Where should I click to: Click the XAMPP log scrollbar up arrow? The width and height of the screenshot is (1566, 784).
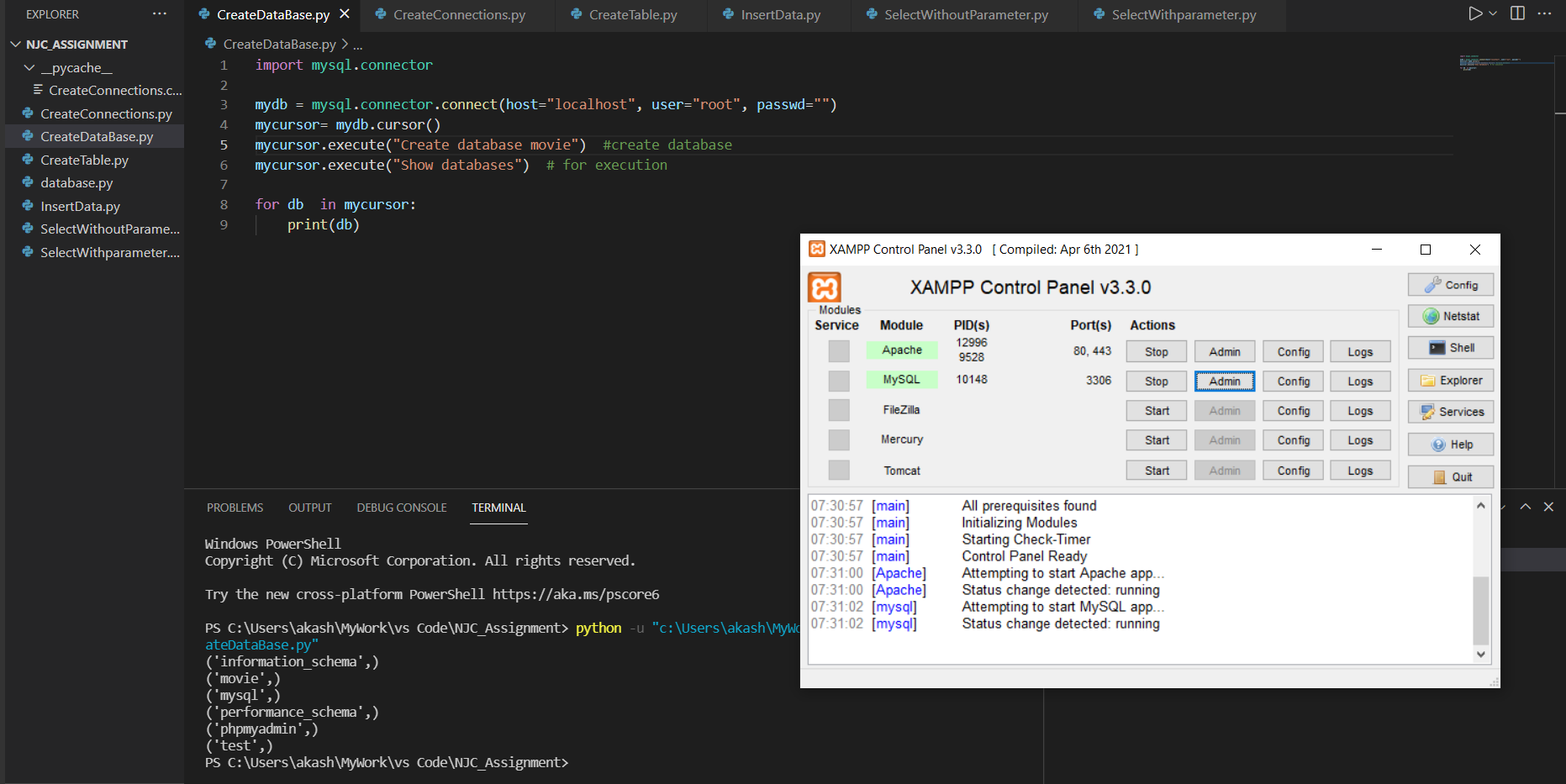(1481, 505)
